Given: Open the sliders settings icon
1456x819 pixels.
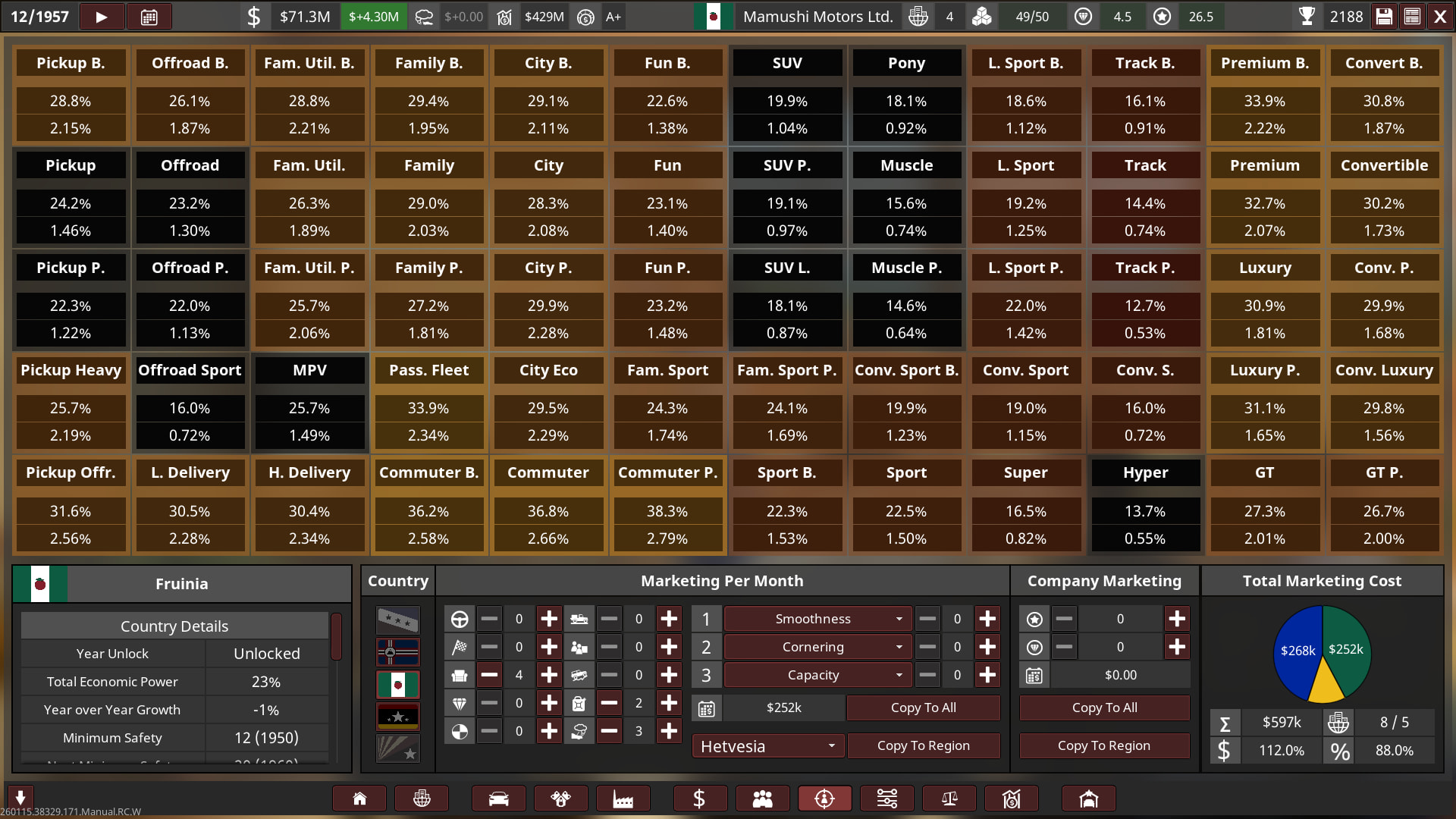Looking at the screenshot, I should tap(887, 799).
